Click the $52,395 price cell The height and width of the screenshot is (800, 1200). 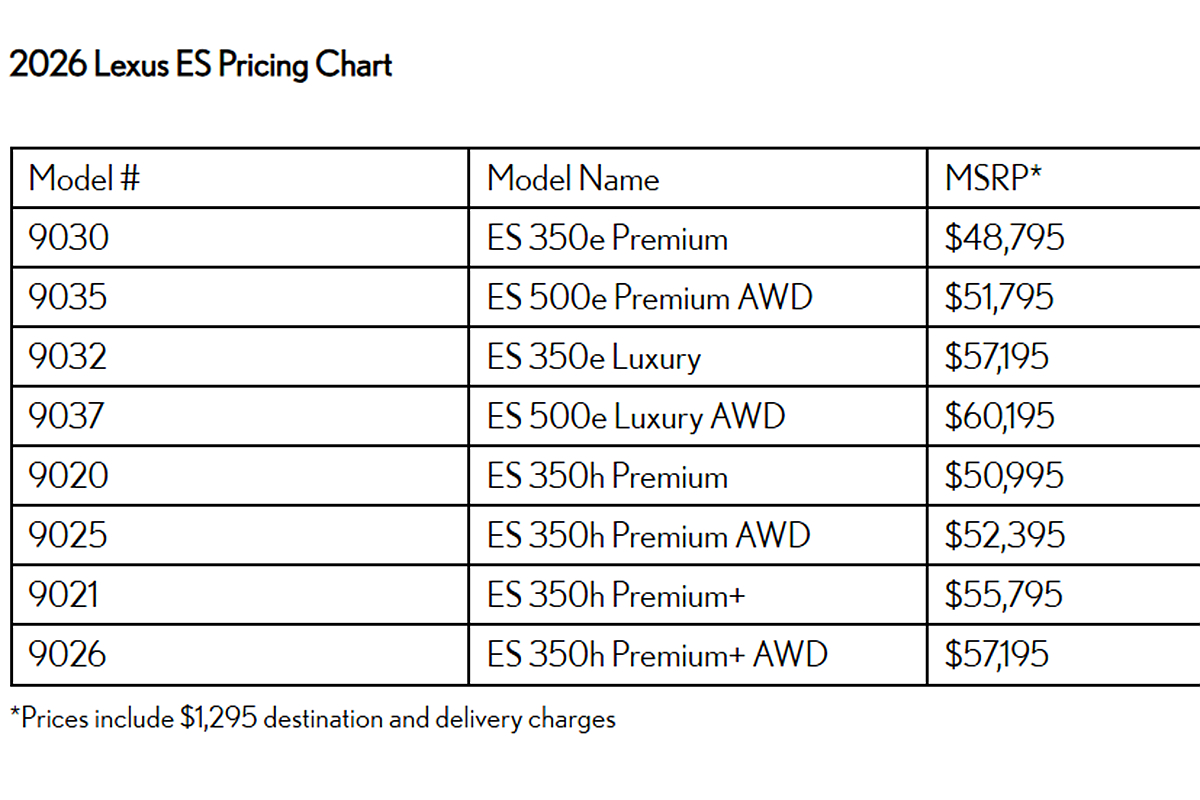point(1004,535)
